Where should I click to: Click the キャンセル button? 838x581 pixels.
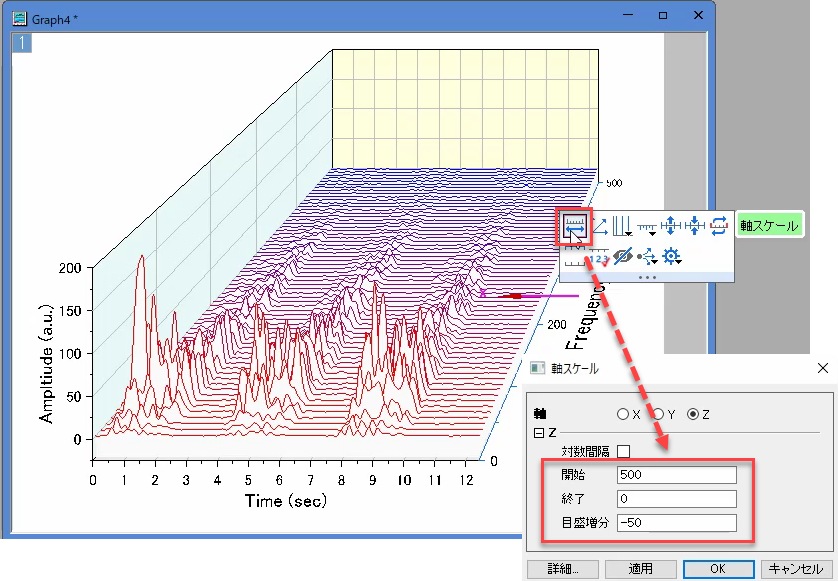pyautogui.click(x=796, y=569)
